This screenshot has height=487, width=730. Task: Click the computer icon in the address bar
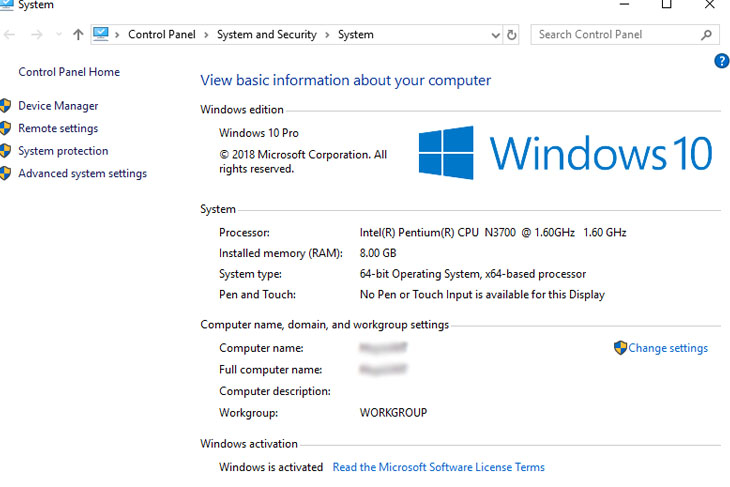pos(101,34)
